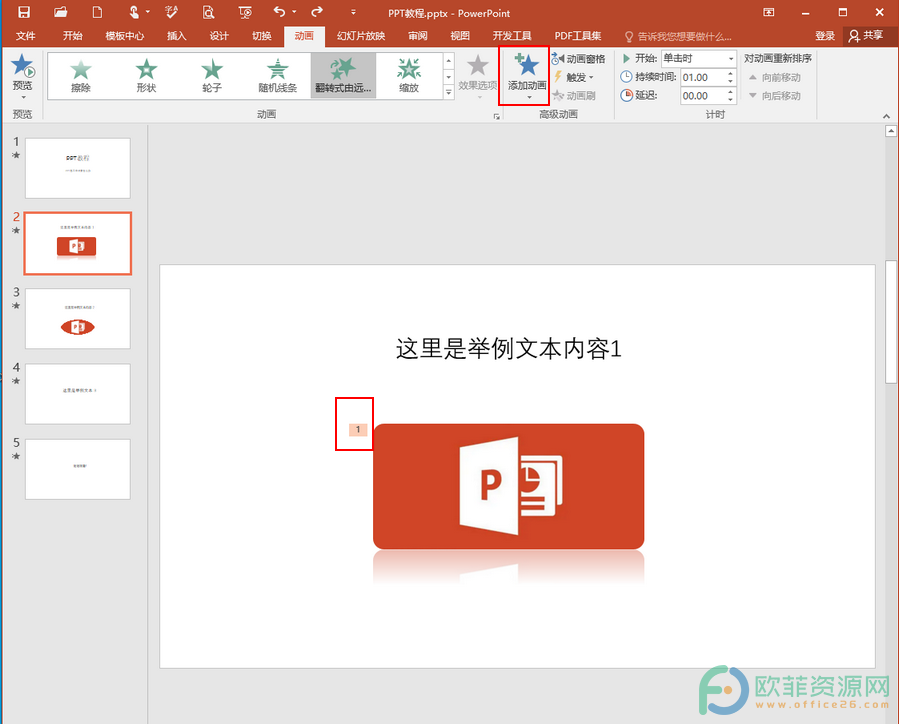Image resolution: width=899 pixels, height=724 pixels.
Task: Click 向后移动 reorder button
Action: (775, 96)
